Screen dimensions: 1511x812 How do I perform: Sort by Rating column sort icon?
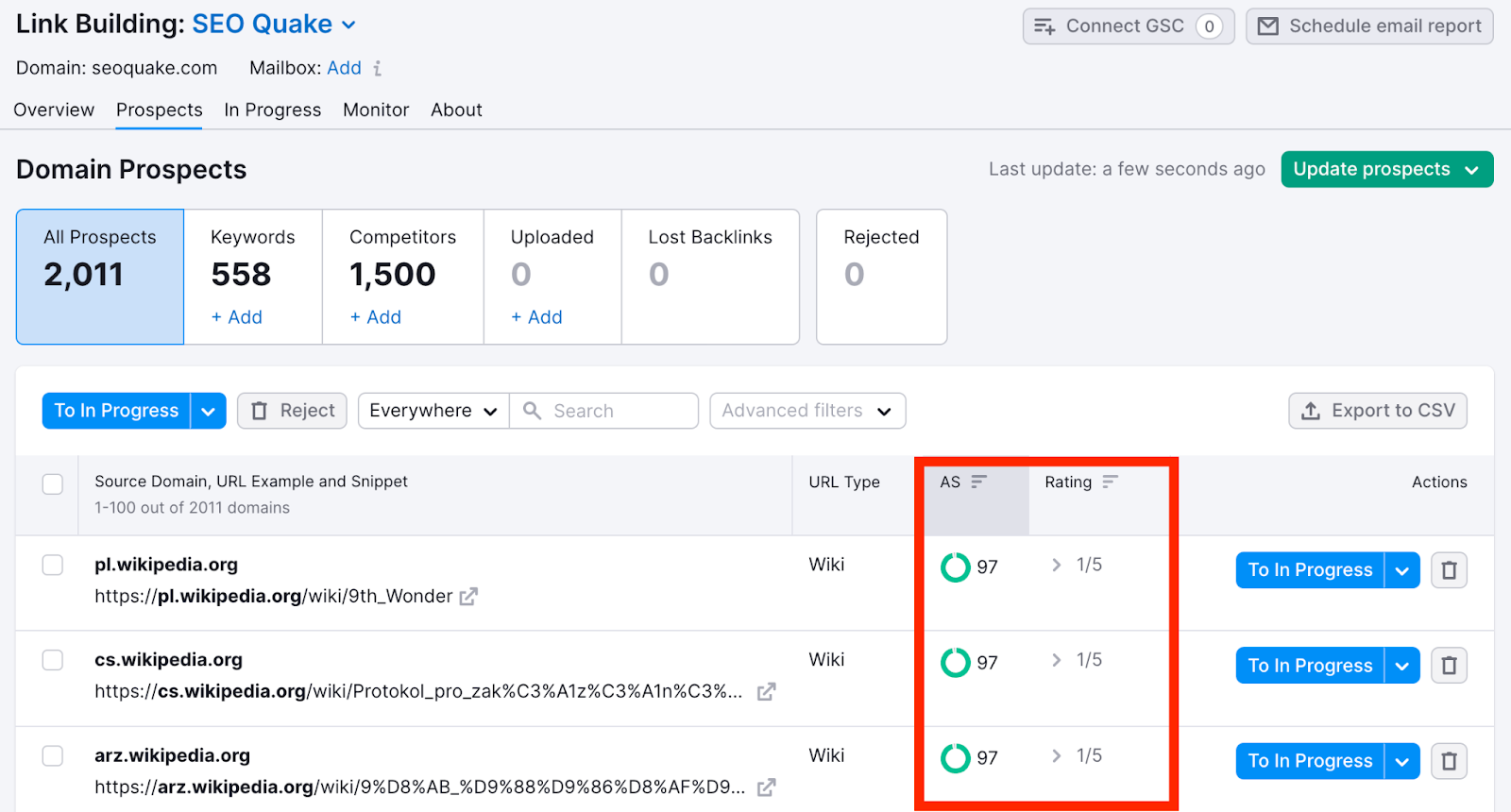(x=1110, y=482)
